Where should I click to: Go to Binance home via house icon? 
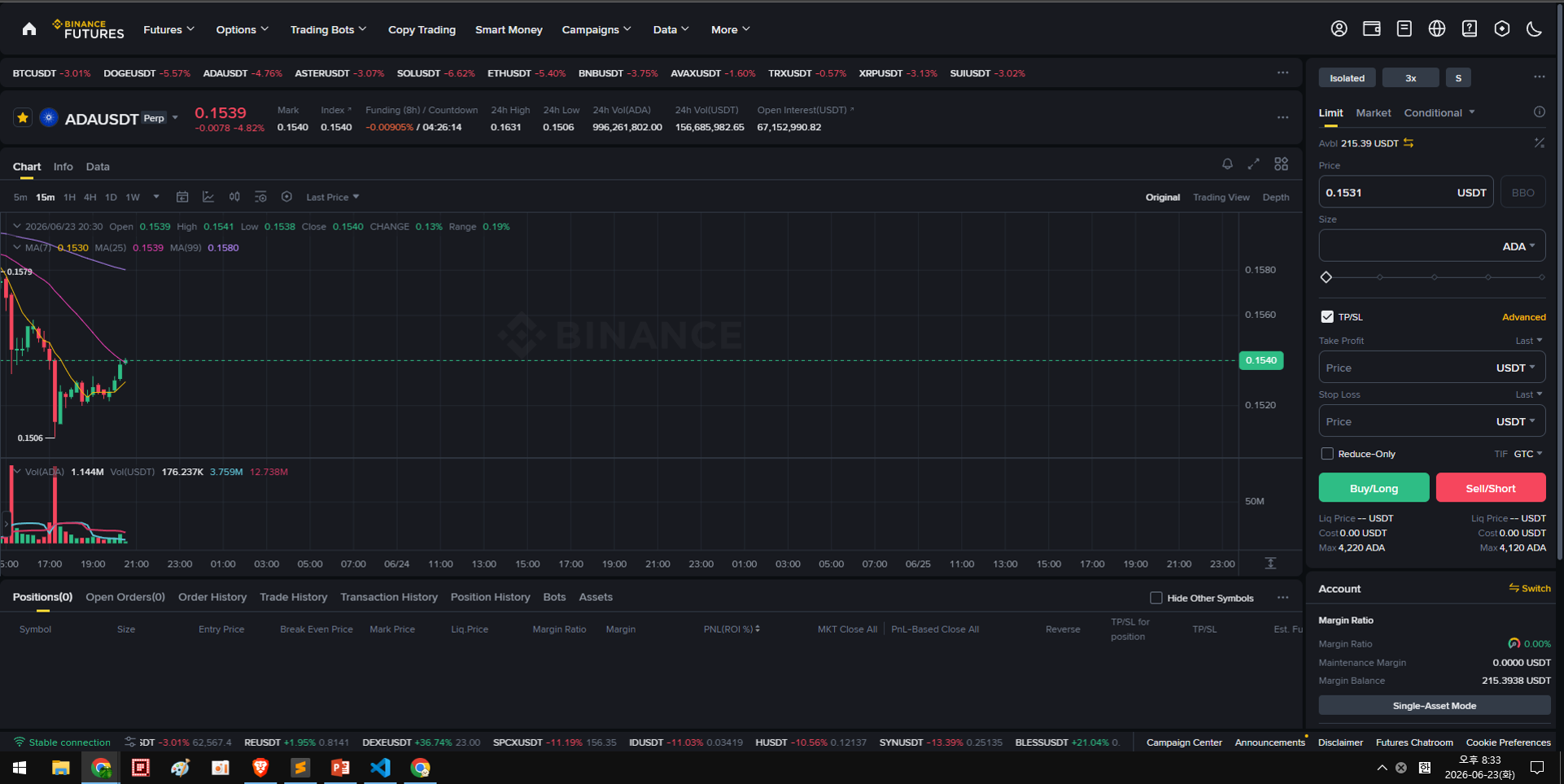(29, 29)
